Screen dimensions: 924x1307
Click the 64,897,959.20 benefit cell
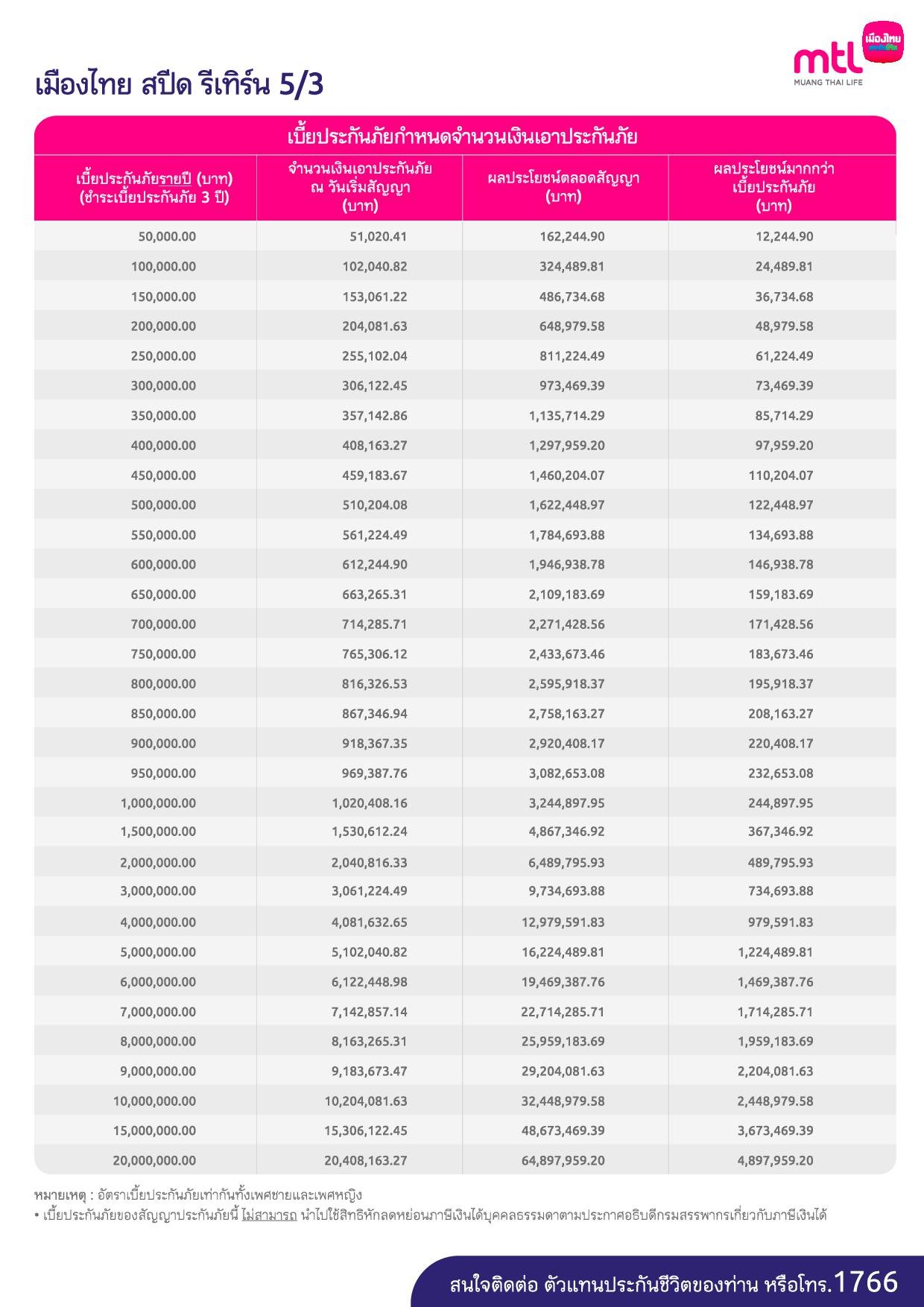(x=563, y=1161)
